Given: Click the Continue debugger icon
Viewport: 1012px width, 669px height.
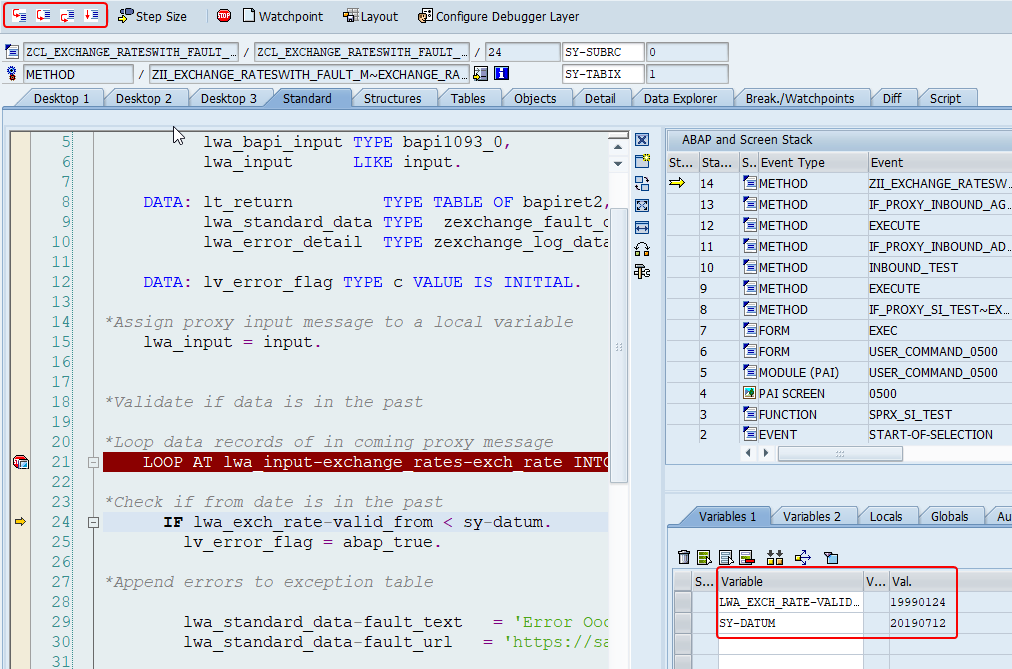Looking at the screenshot, I should [91, 15].
